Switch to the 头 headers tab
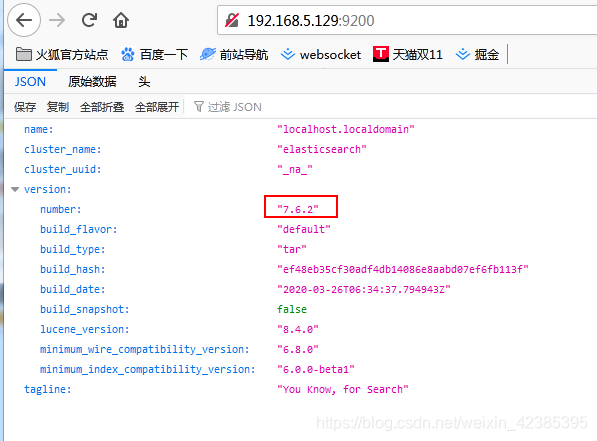This screenshot has width=597, height=441. click(x=144, y=81)
